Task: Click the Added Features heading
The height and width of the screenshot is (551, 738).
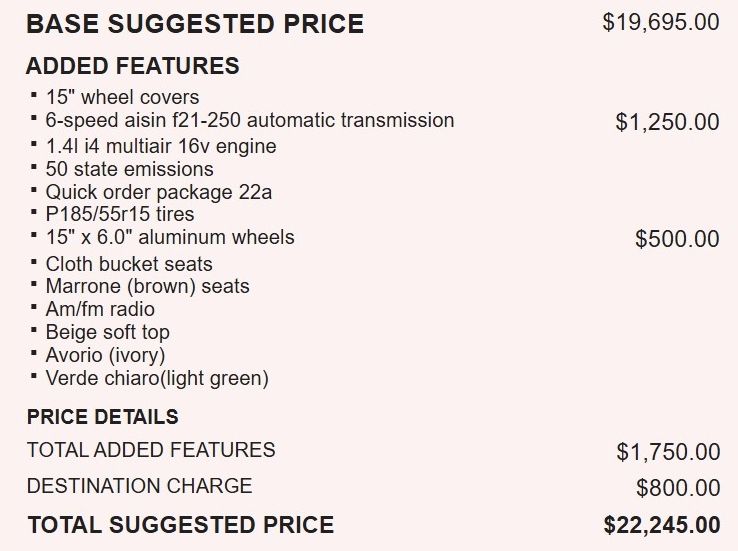Action: [x=132, y=67]
